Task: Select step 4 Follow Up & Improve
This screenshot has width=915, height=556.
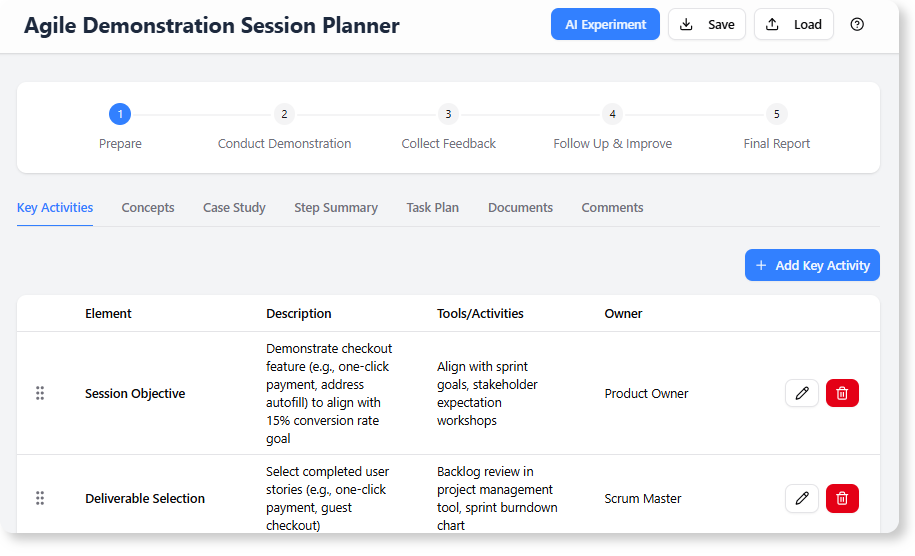Action: click(612, 115)
